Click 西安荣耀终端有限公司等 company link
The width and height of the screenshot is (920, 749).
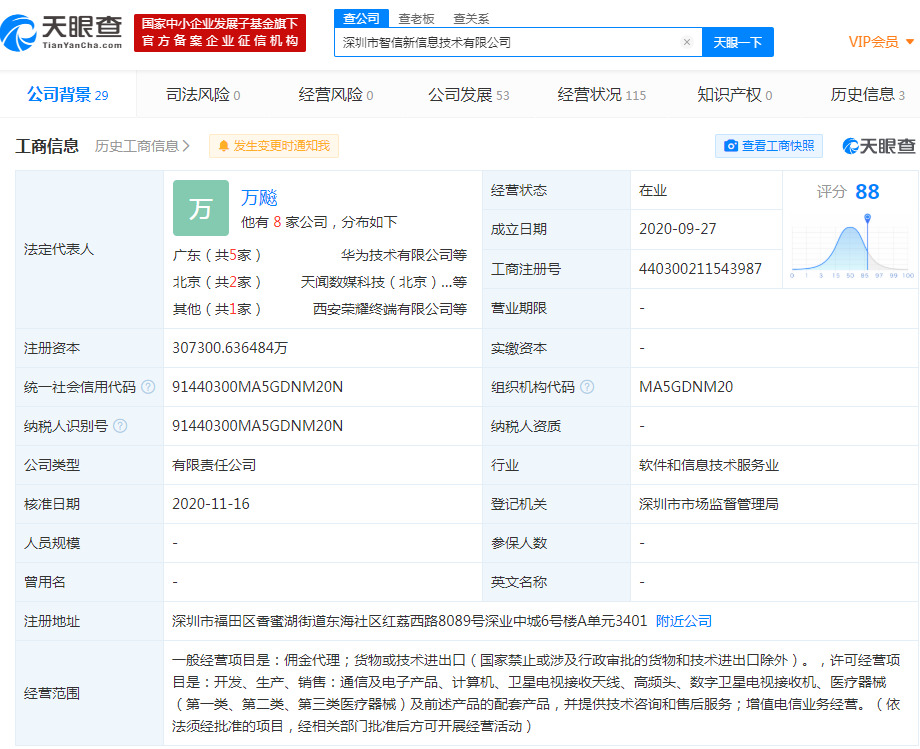tap(390, 309)
